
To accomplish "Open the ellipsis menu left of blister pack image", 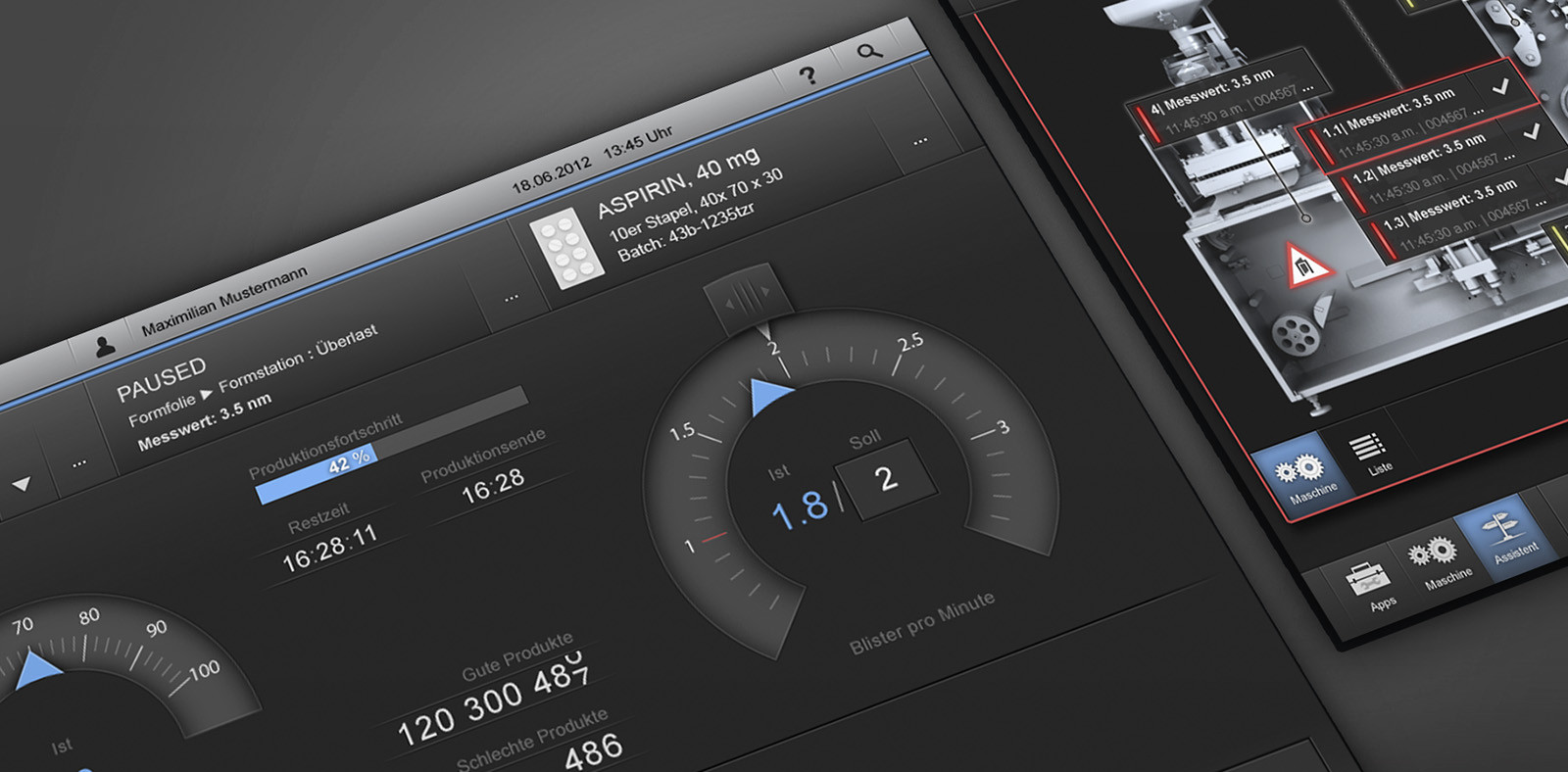I will [512, 297].
